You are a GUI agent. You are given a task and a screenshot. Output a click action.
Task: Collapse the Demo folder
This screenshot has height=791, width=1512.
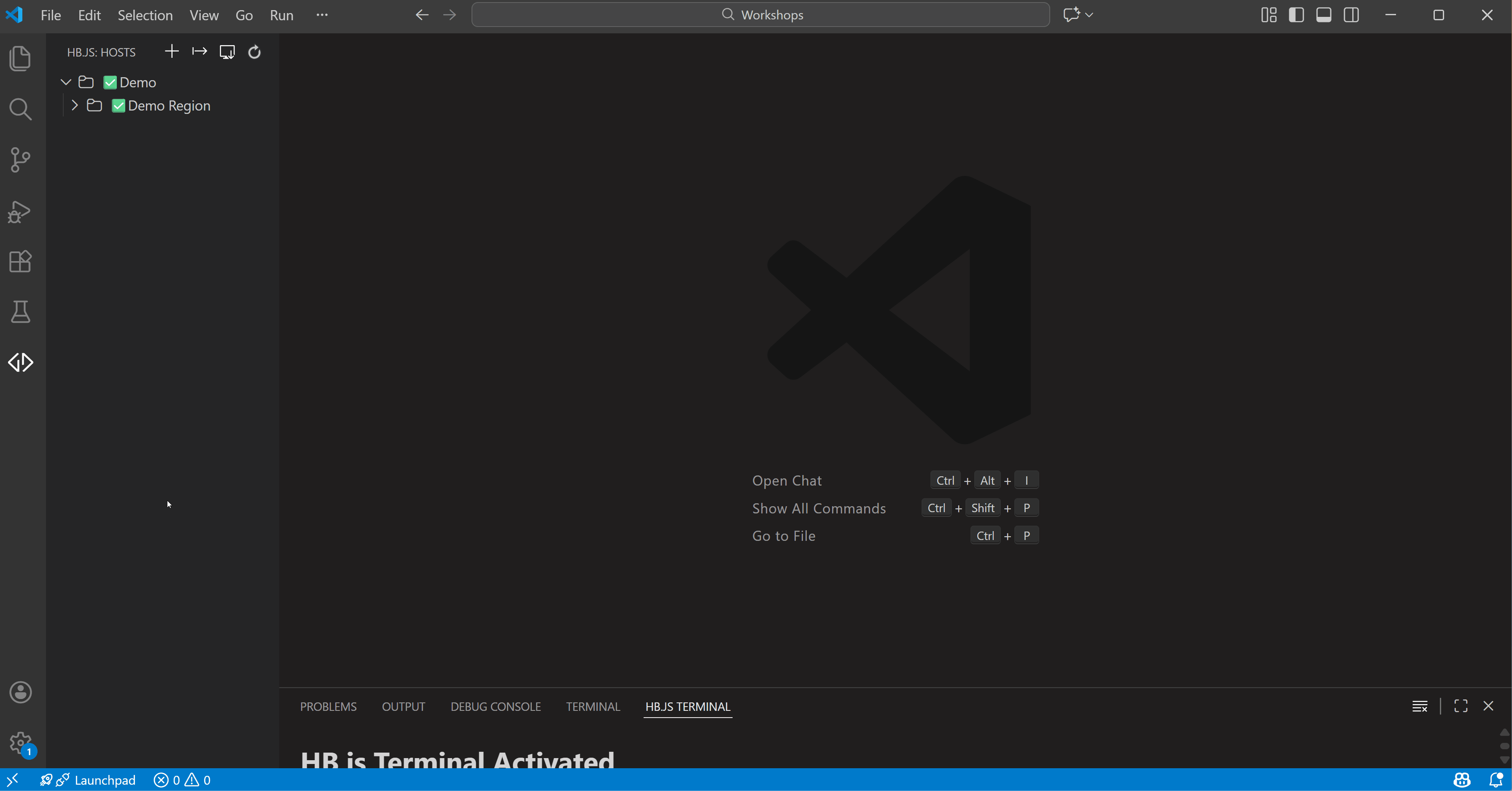point(65,82)
